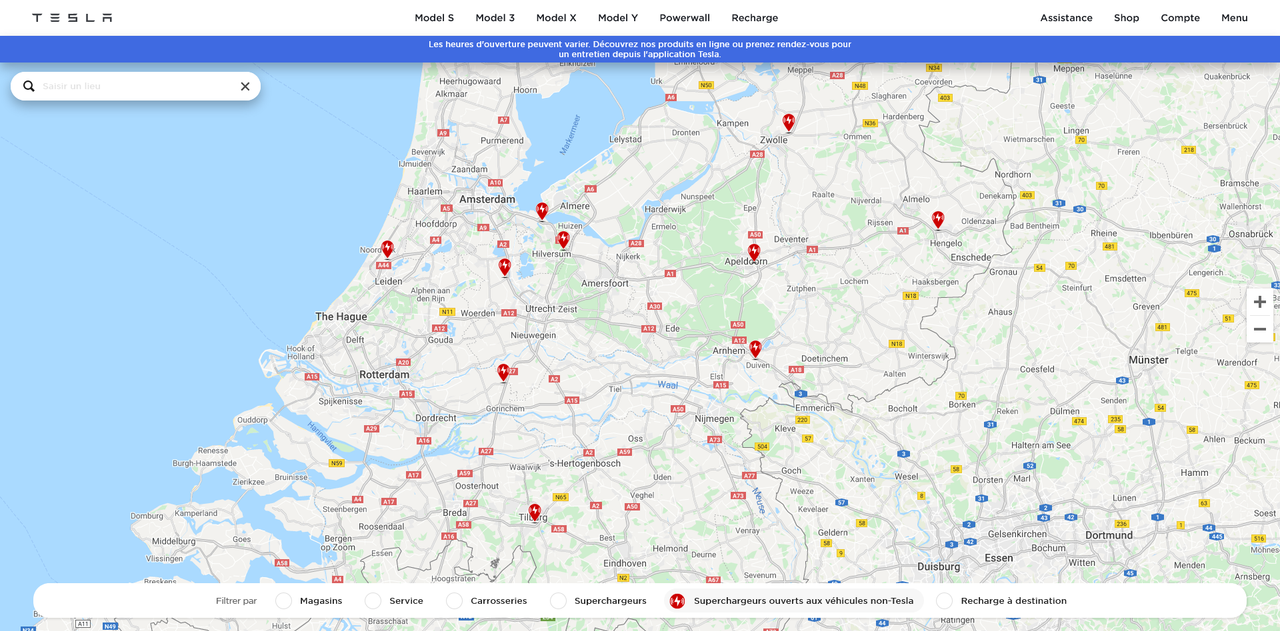Open the Powerwall page
The image size is (1280, 631).
click(685, 18)
